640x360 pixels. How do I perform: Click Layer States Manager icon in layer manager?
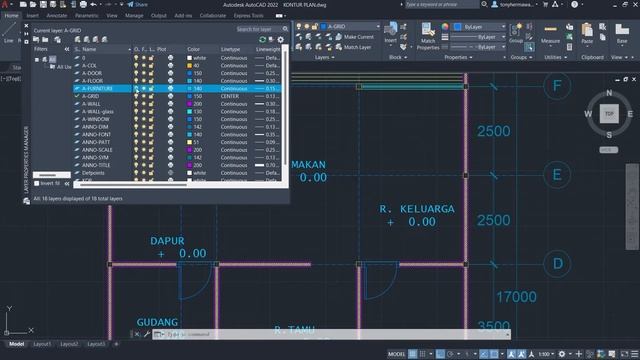point(58,40)
